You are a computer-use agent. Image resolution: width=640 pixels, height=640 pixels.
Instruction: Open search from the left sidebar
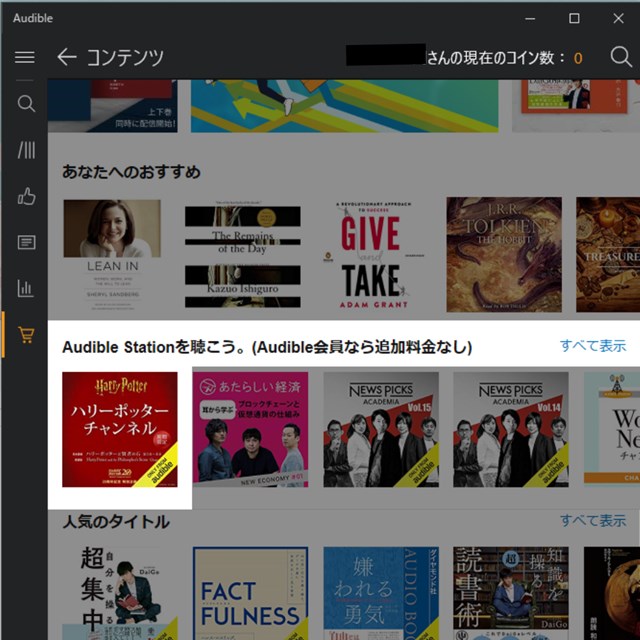pos(26,104)
